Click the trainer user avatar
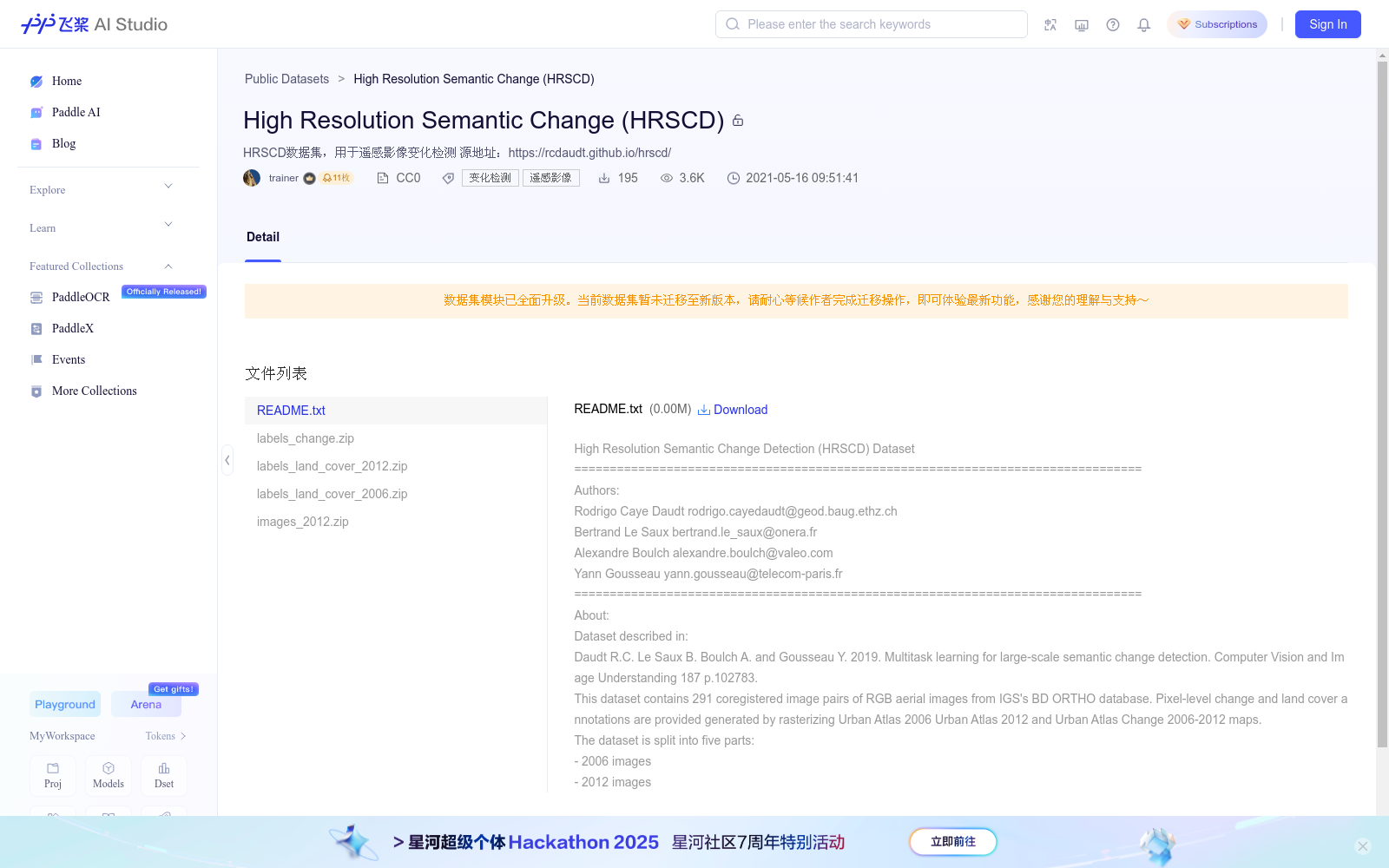This screenshot has height=868, width=1389. [252, 178]
